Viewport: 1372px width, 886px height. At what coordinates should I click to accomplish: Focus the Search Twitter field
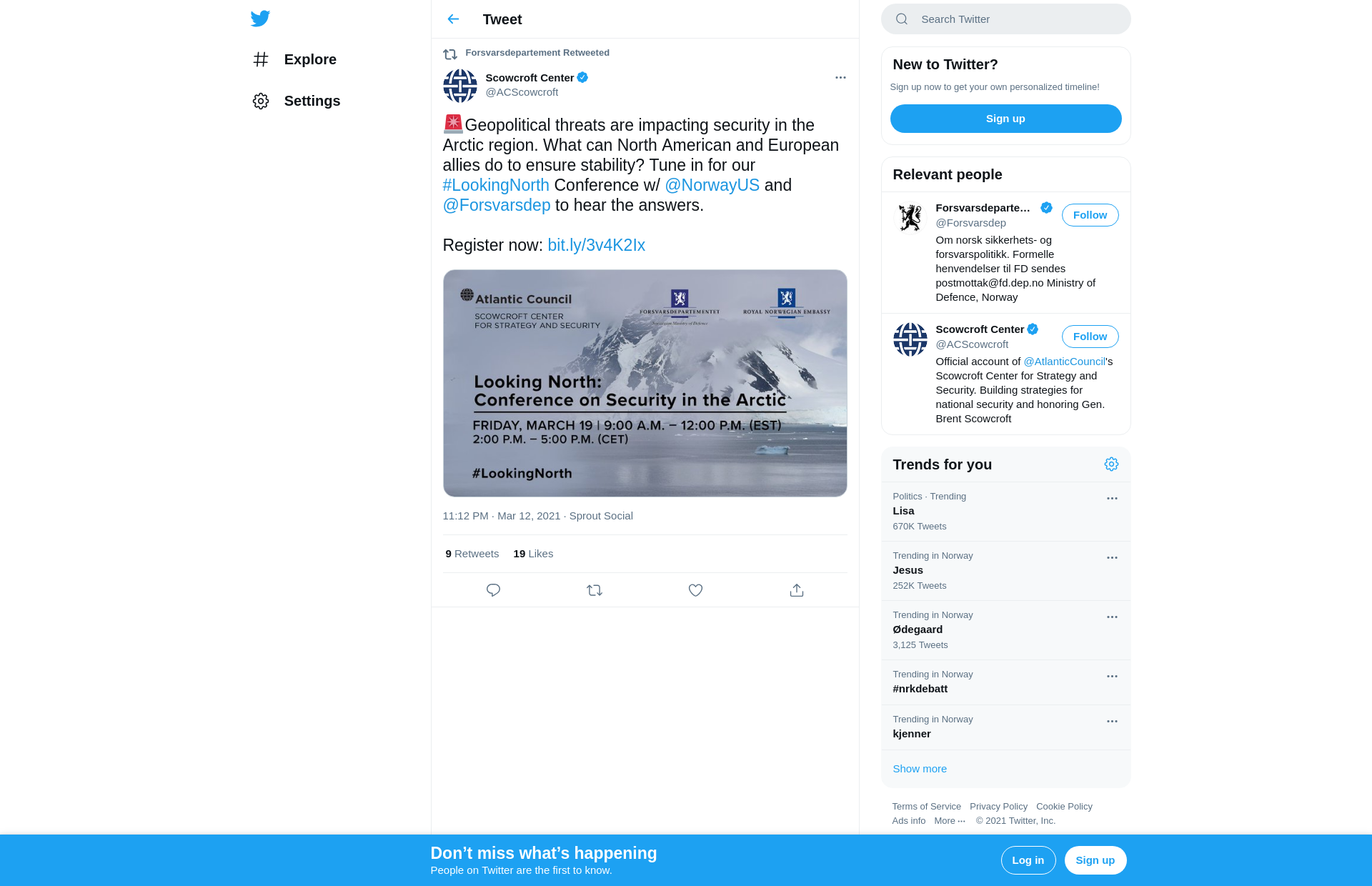pos(1005,19)
